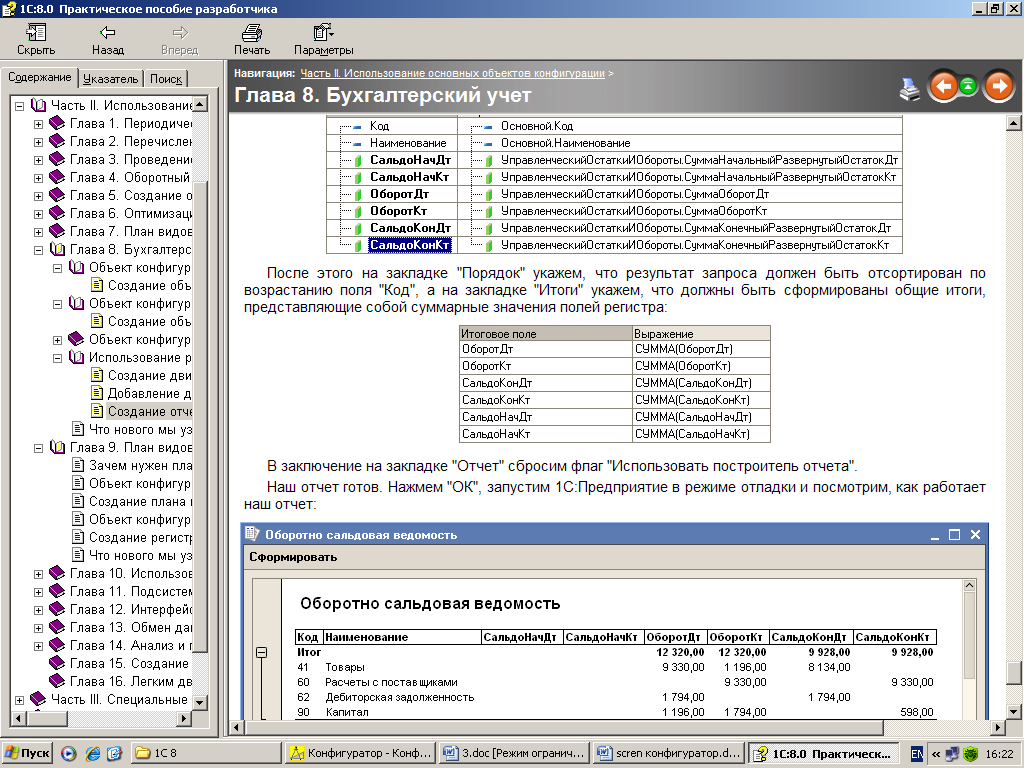
Task: Click the small green up arrow in header
Action: (968, 87)
